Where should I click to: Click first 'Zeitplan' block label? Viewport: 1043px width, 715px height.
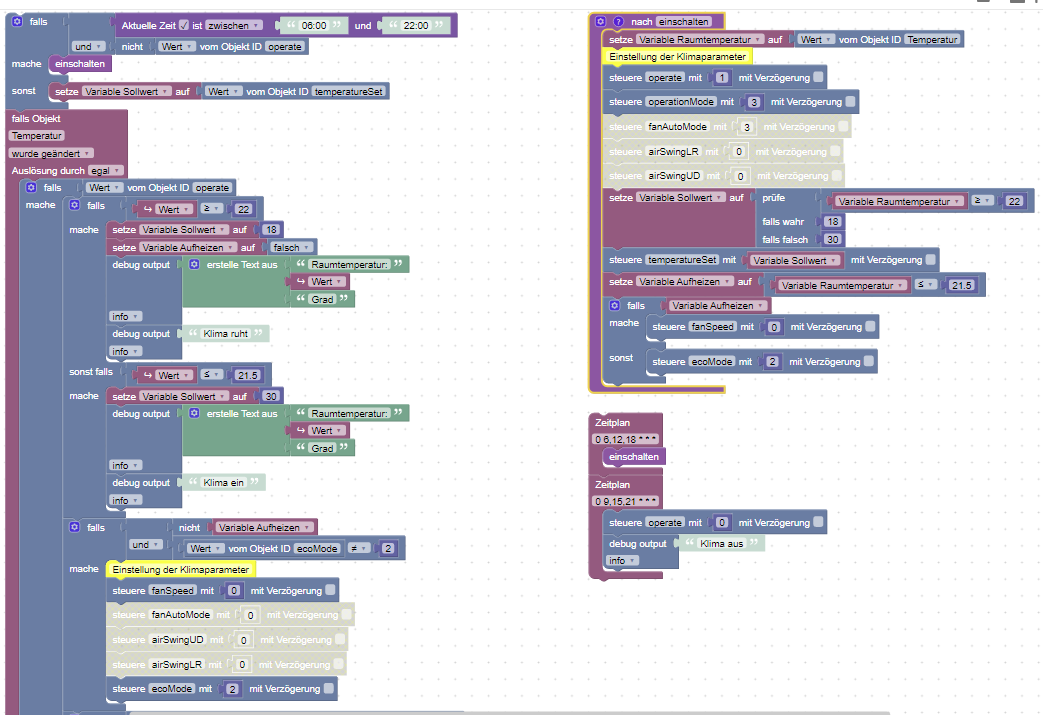612,422
